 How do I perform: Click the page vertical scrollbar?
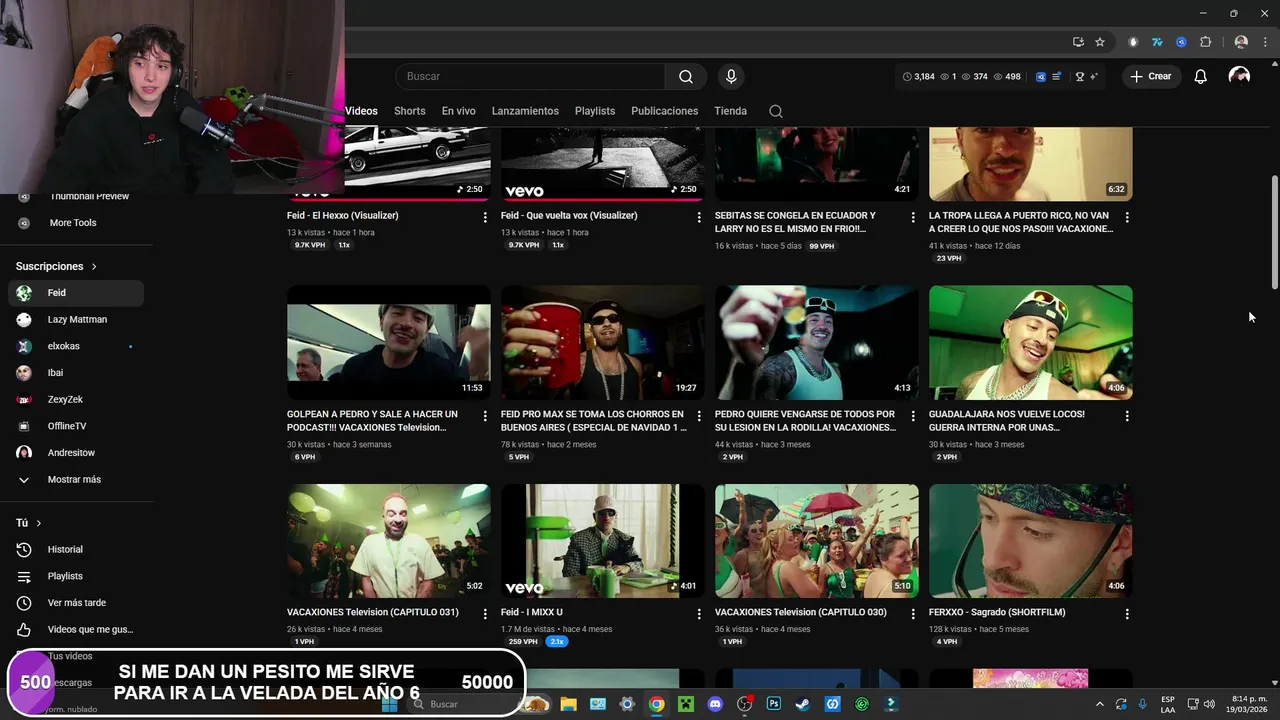tap(1274, 232)
